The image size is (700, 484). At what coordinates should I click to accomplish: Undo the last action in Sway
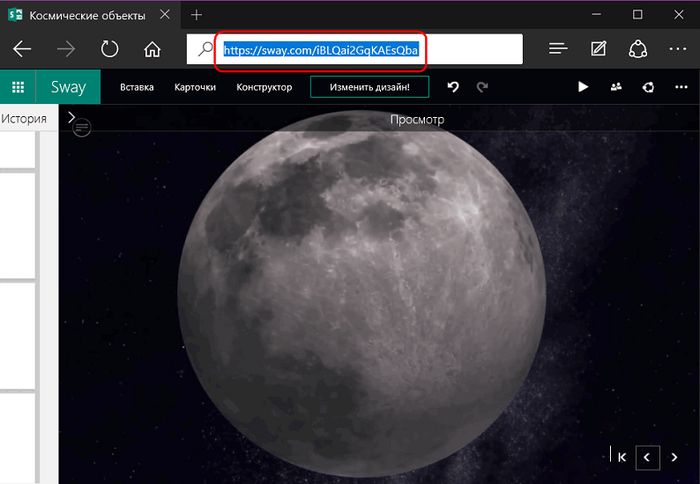click(x=453, y=88)
